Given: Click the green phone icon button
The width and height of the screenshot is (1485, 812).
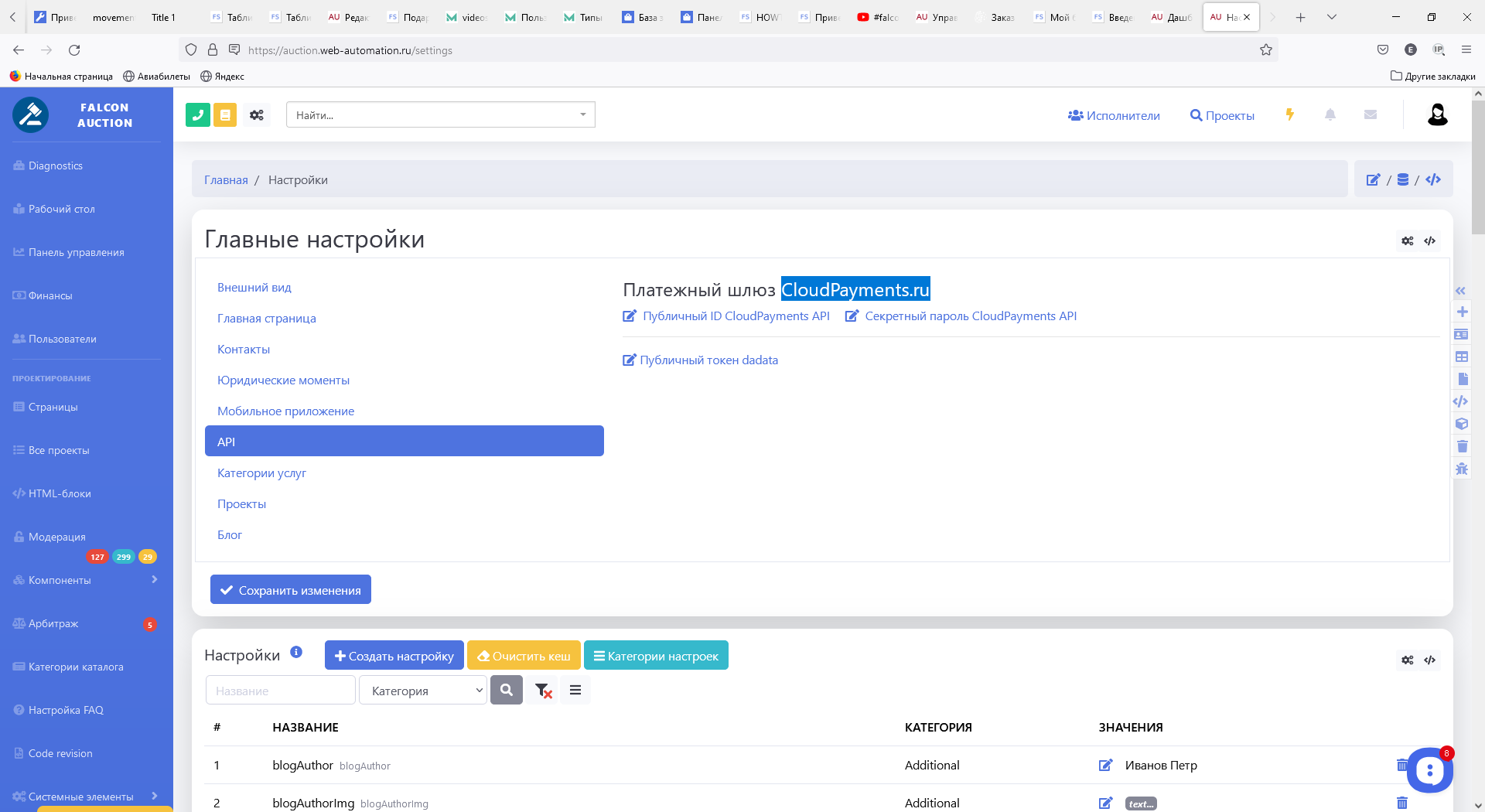Looking at the screenshot, I should pyautogui.click(x=197, y=115).
